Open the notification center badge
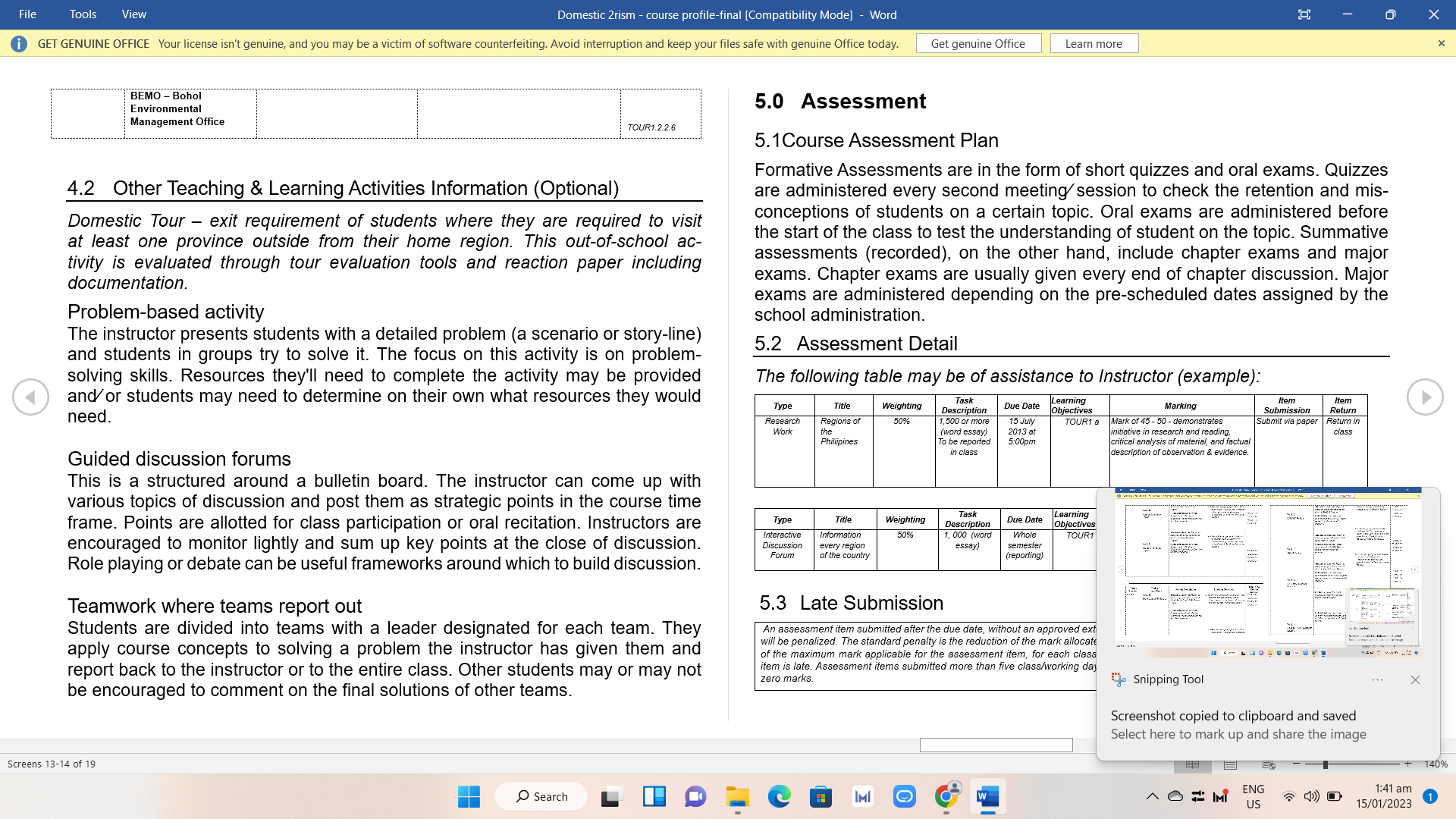The height and width of the screenshot is (819, 1456). (x=1430, y=796)
